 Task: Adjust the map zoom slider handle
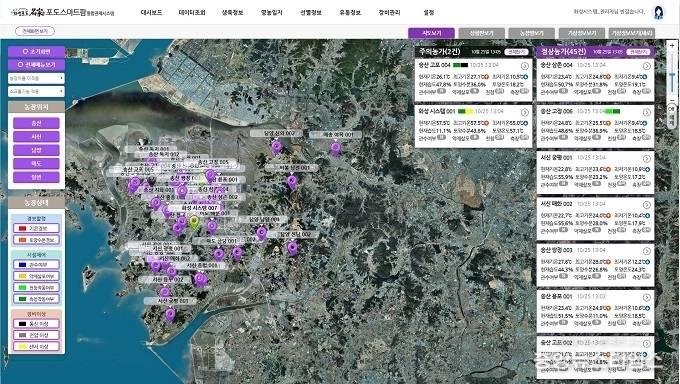pos(672,77)
